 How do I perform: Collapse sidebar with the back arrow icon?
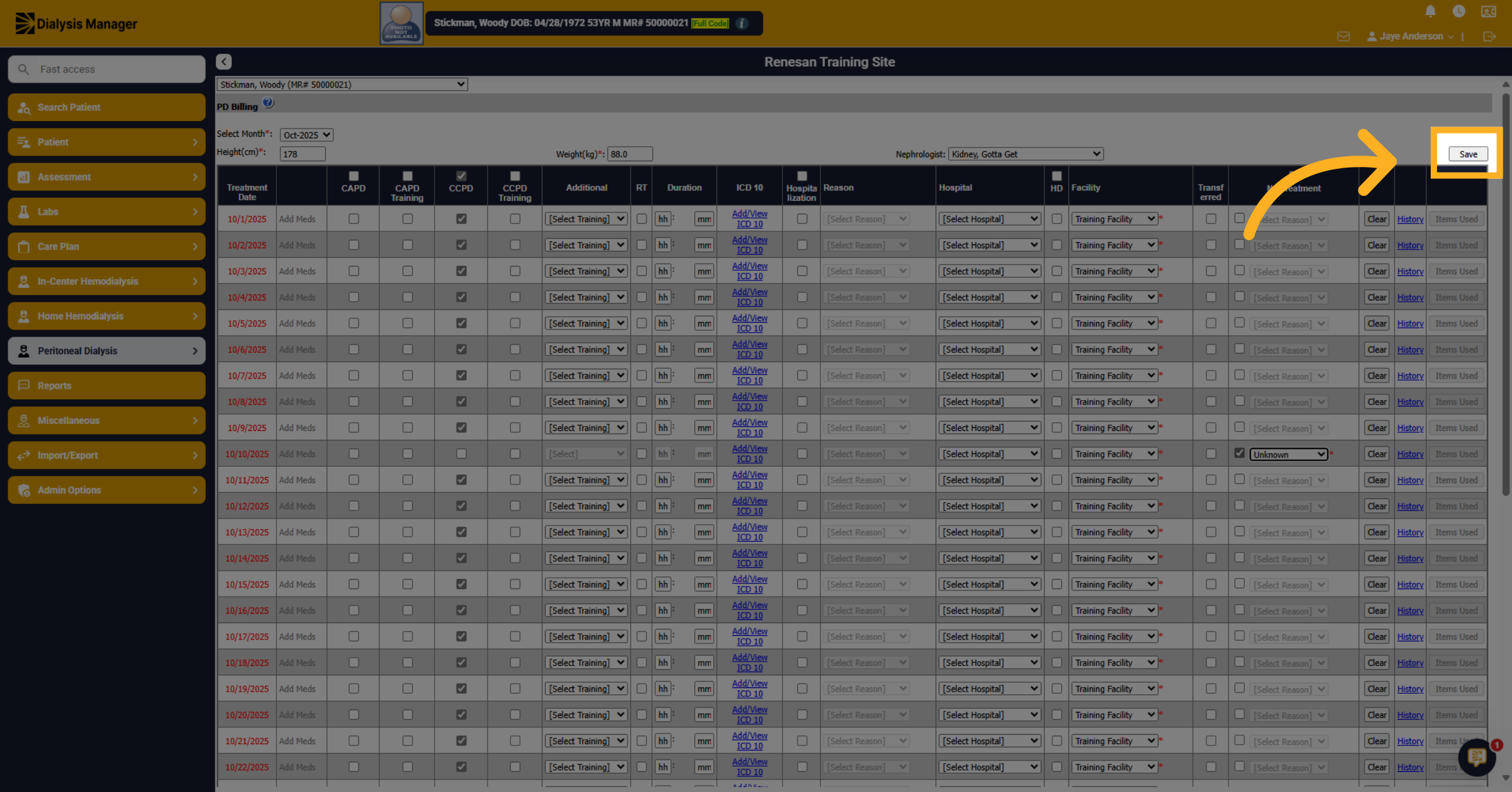coord(224,62)
